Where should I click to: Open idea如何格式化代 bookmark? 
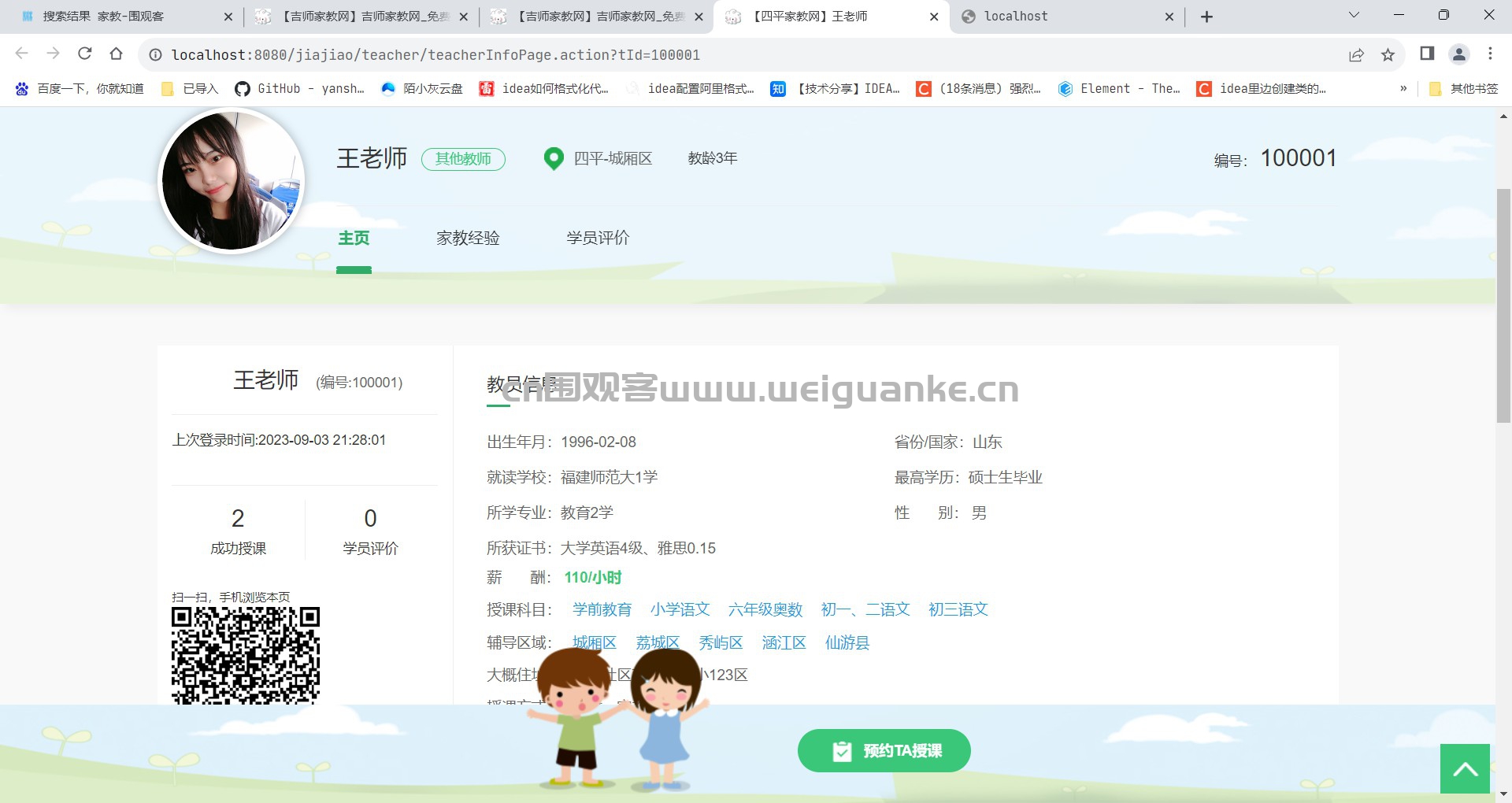[544, 88]
